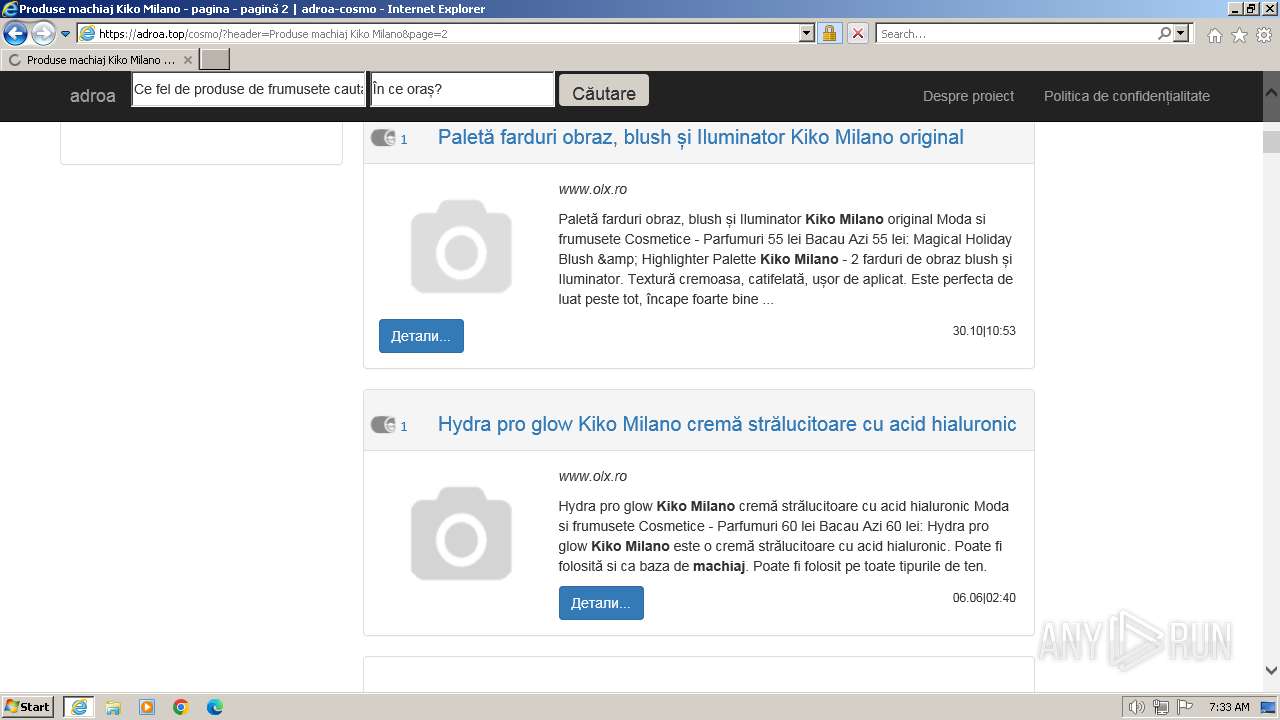Open File Explorer from the taskbar
Viewport: 1280px width, 720px height.
click(x=113, y=707)
